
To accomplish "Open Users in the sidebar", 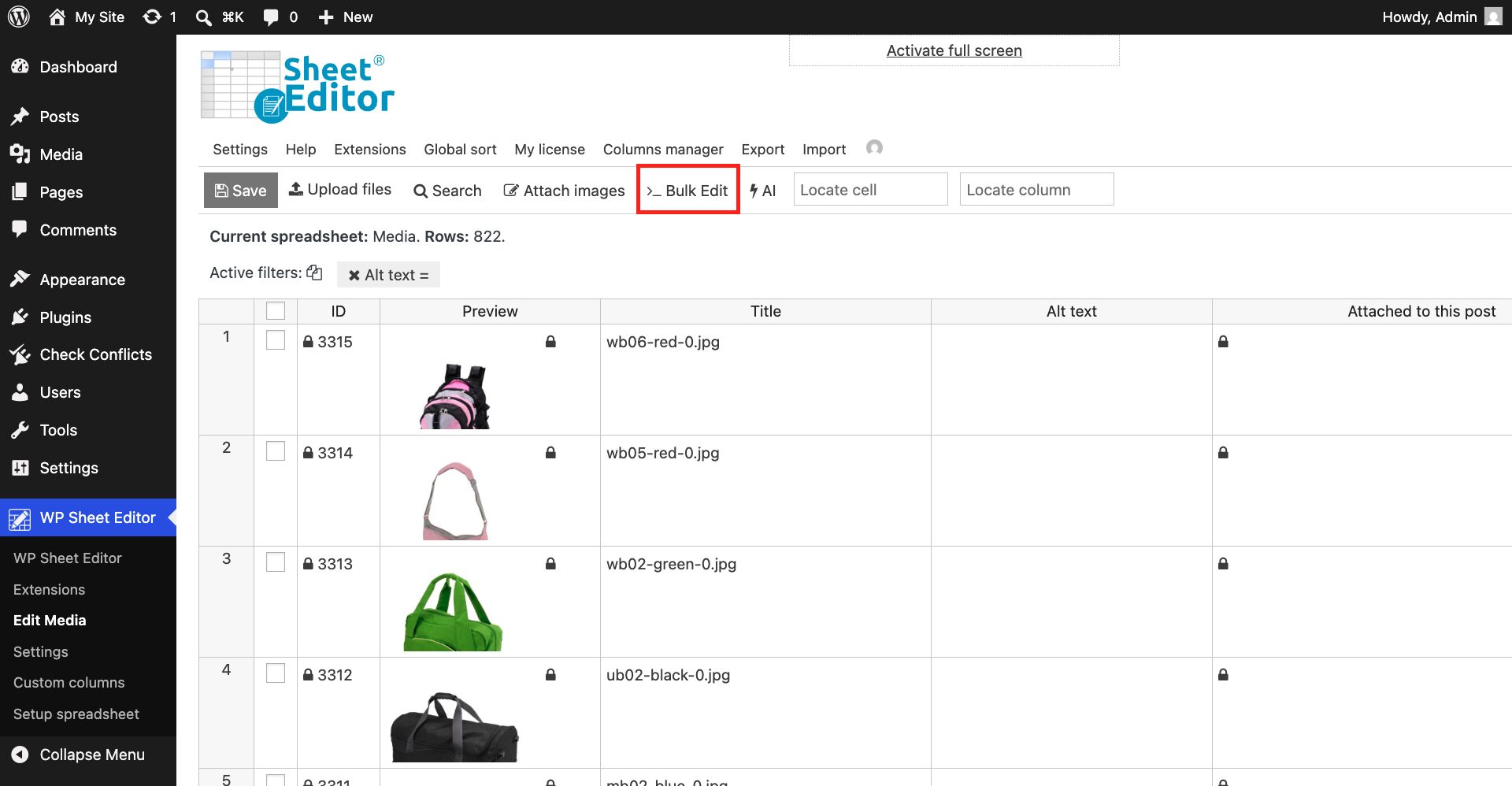I will (60, 392).
